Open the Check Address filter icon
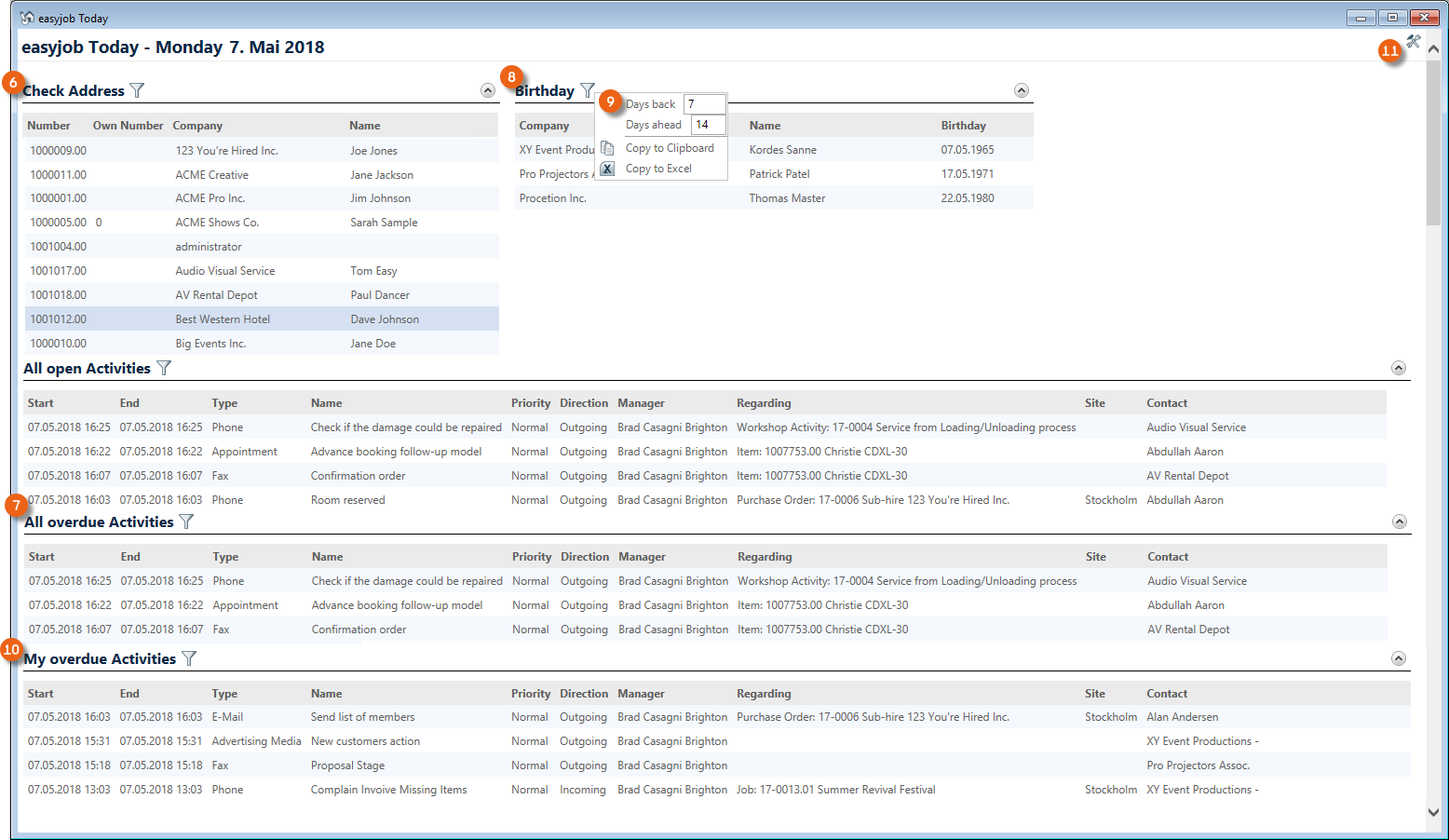Screen dimensions: 1449x840 coord(137,90)
